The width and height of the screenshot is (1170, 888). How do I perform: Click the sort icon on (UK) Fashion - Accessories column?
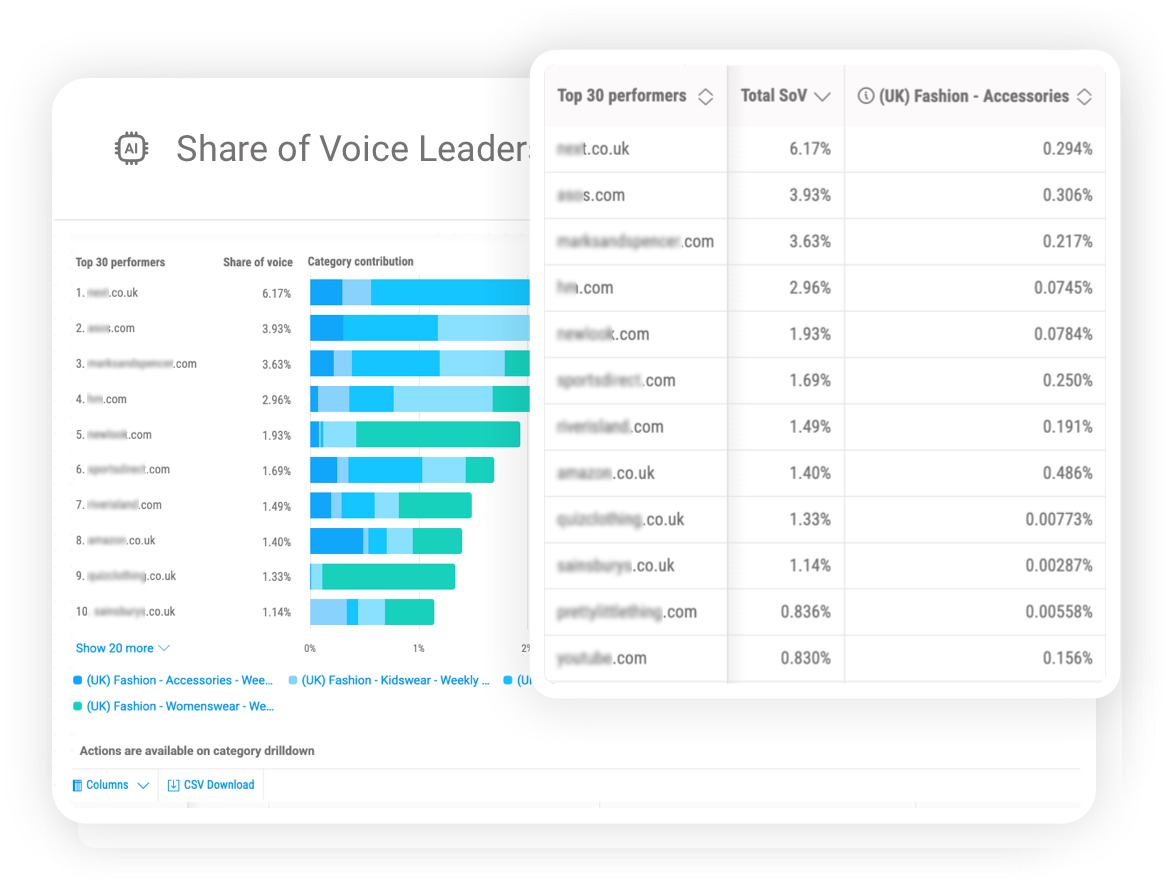click(x=1084, y=96)
